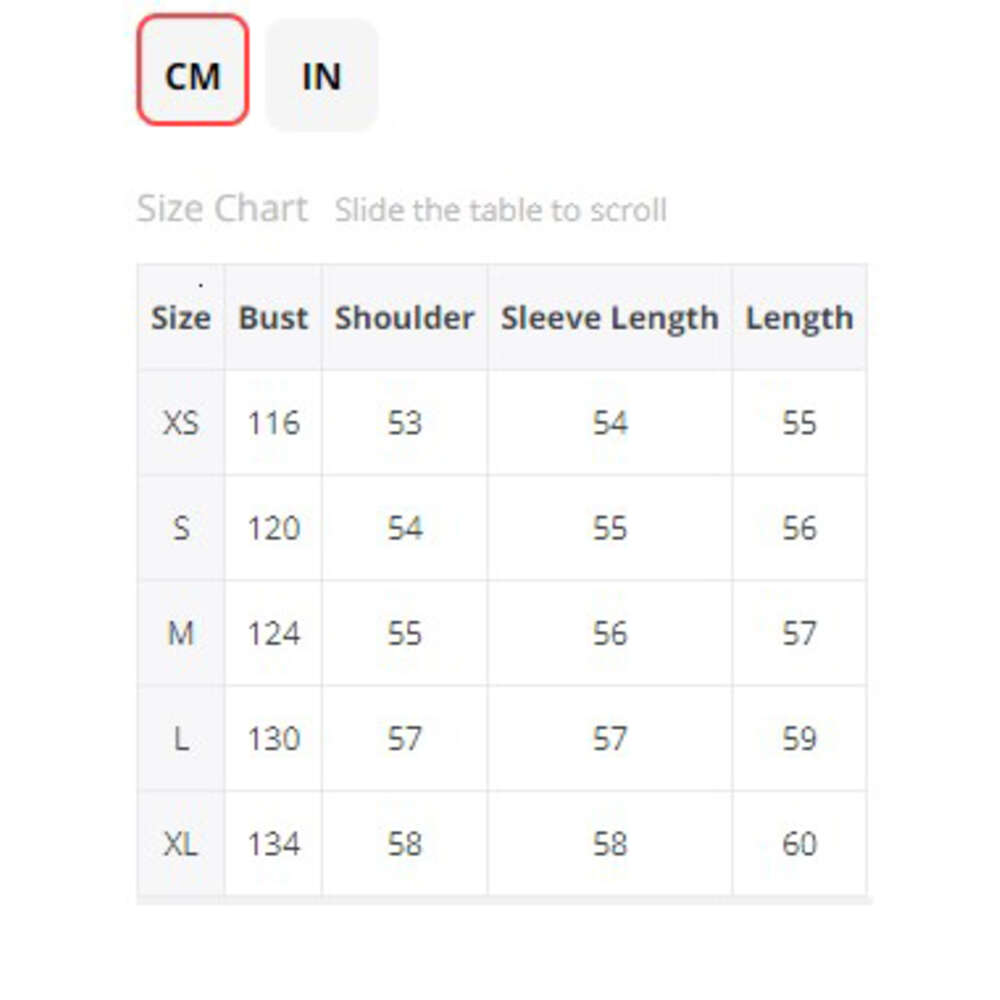1000x1000 pixels.
Task: Click the XL bust value 134
Action: 273,844
